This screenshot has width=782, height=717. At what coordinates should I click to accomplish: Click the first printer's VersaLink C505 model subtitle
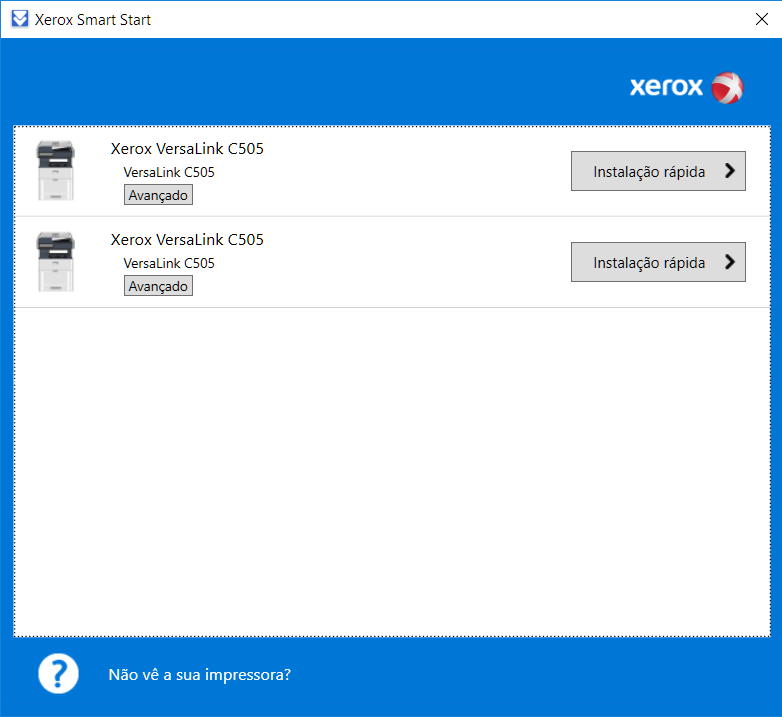coord(169,172)
